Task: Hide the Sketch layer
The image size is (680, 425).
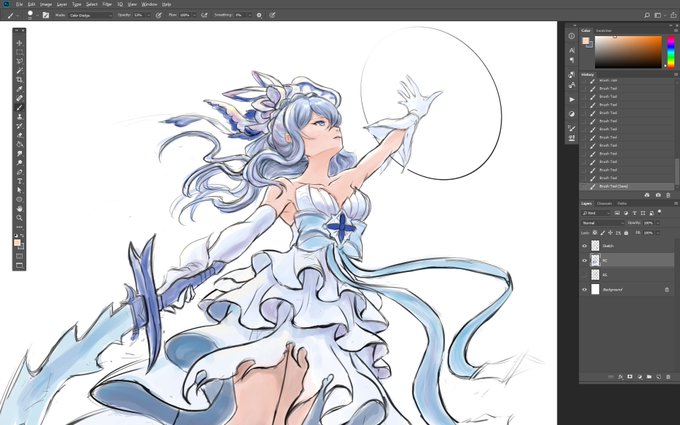Action: (585, 246)
